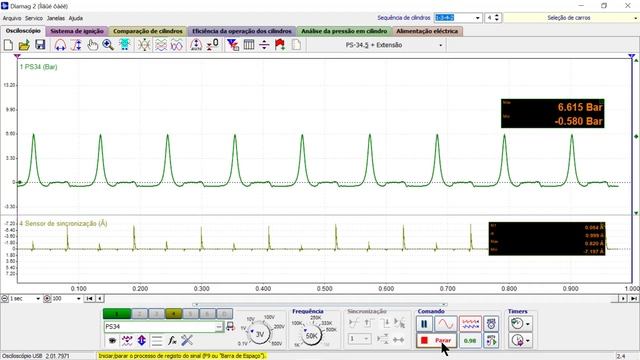Open the crossed tools settings icon
Screen dimensions: 640x360
[187, 340]
